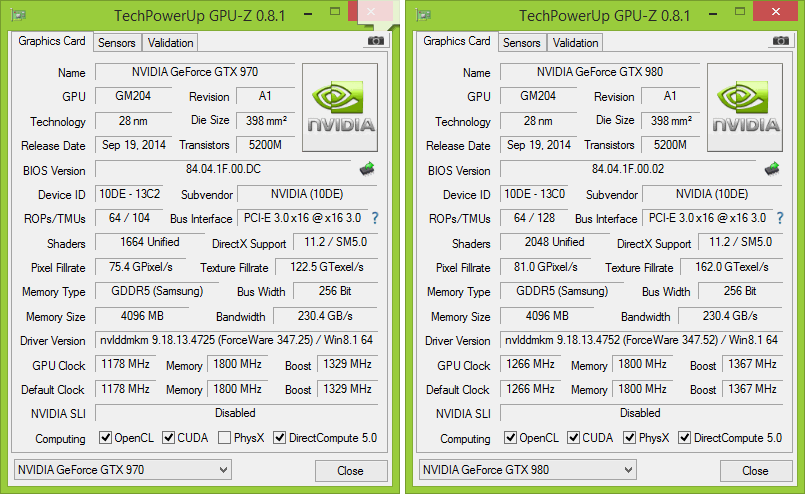The height and width of the screenshot is (494, 805).
Task: Click Texture Fillrate value 162.0 GTexel/s
Action: tap(732, 267)
